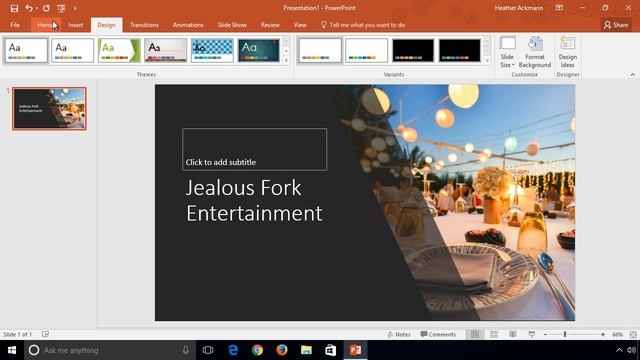The image size is (640, 360).
Task: Click the zoom slider handle
Action: pos(565,334)
